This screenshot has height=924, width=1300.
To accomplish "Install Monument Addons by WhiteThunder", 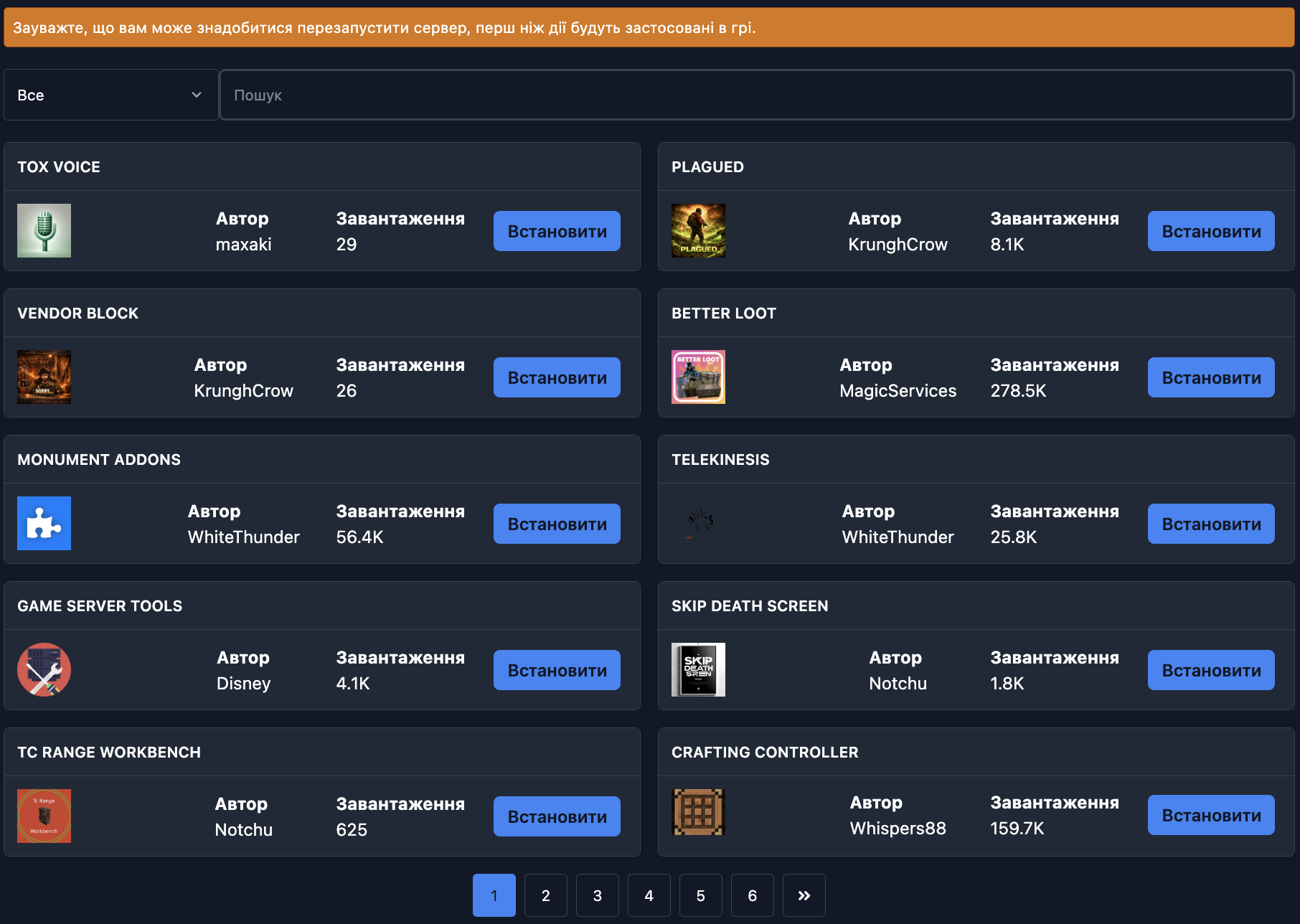I will click(556, 523).
